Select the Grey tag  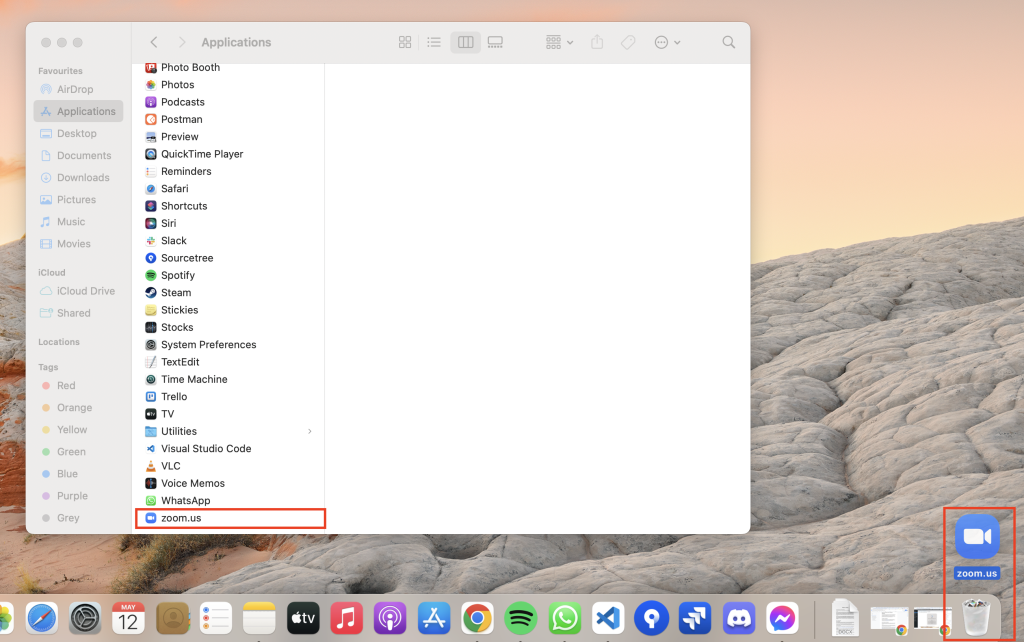point(78,518)
